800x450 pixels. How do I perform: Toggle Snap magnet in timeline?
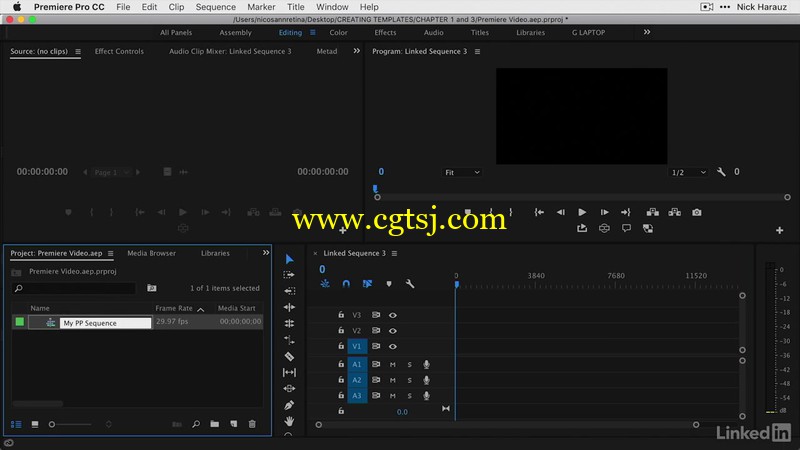pos(346,284)
